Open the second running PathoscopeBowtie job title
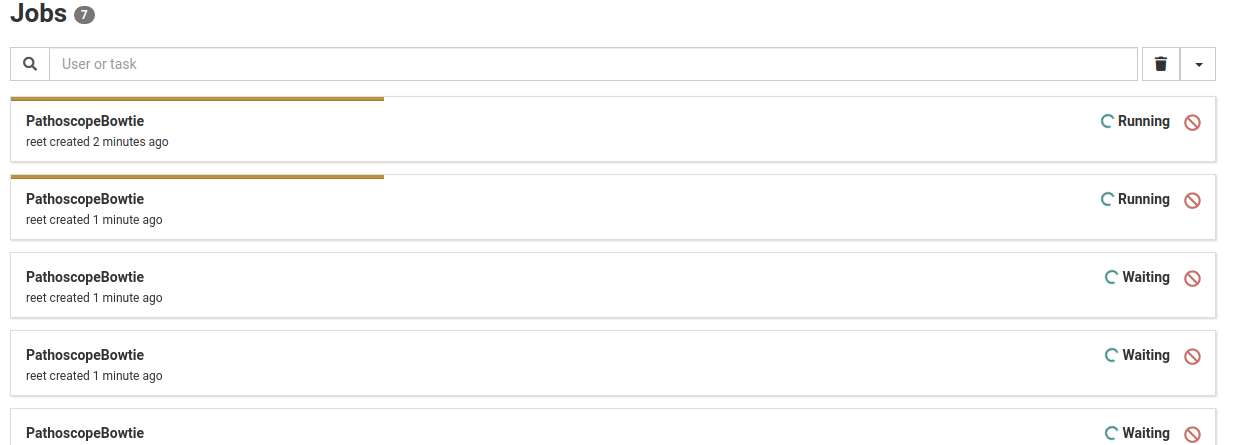 85,199
